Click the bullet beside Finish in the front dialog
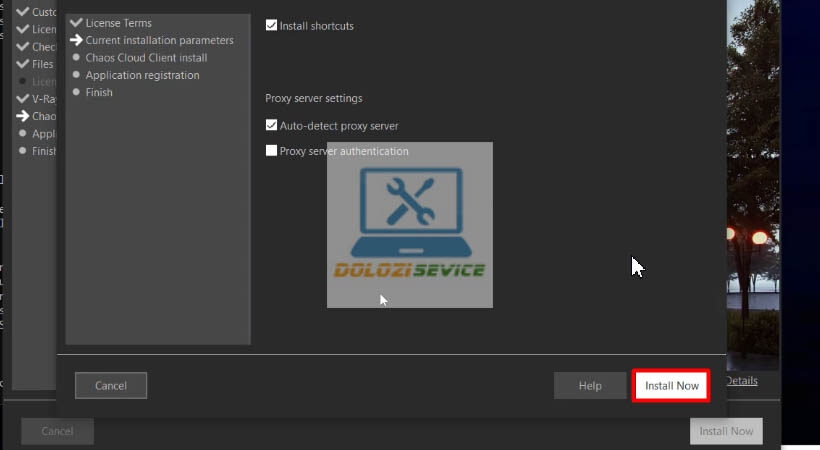This screenshot has width=820, height=450. [76, 92]
